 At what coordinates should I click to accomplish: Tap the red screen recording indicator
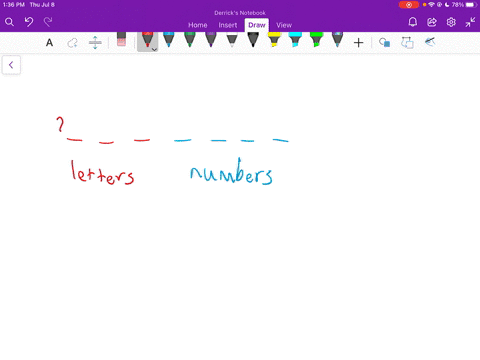point(409,5)
